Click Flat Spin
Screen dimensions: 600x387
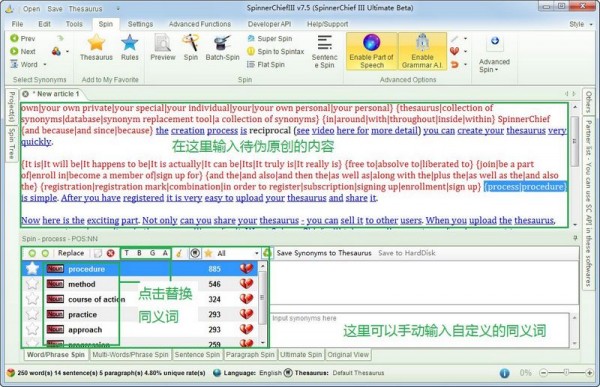tap(266, 64)
